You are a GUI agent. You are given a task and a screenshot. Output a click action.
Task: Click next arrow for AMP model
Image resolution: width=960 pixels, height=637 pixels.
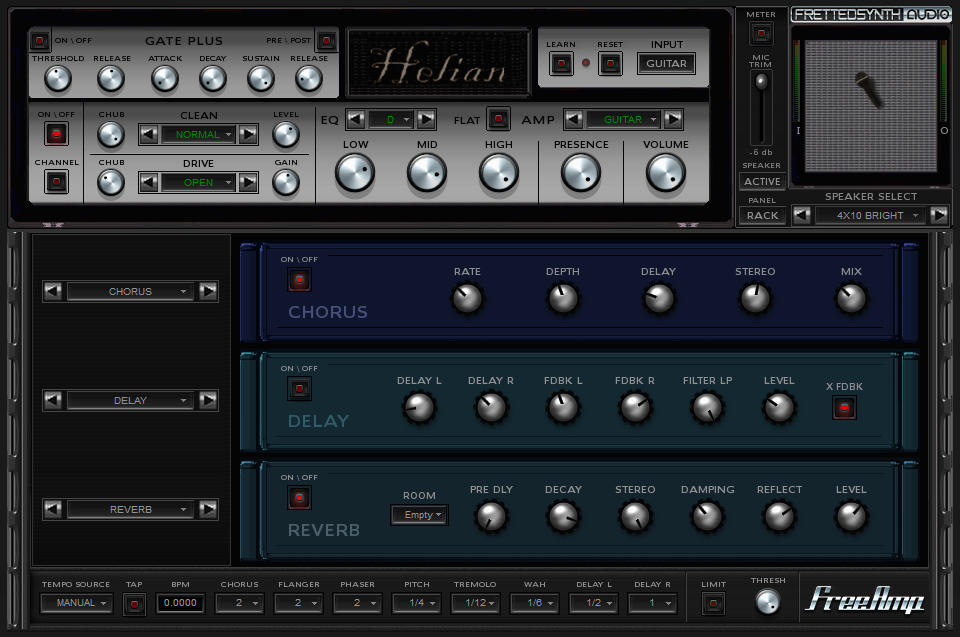click(673, 119)
